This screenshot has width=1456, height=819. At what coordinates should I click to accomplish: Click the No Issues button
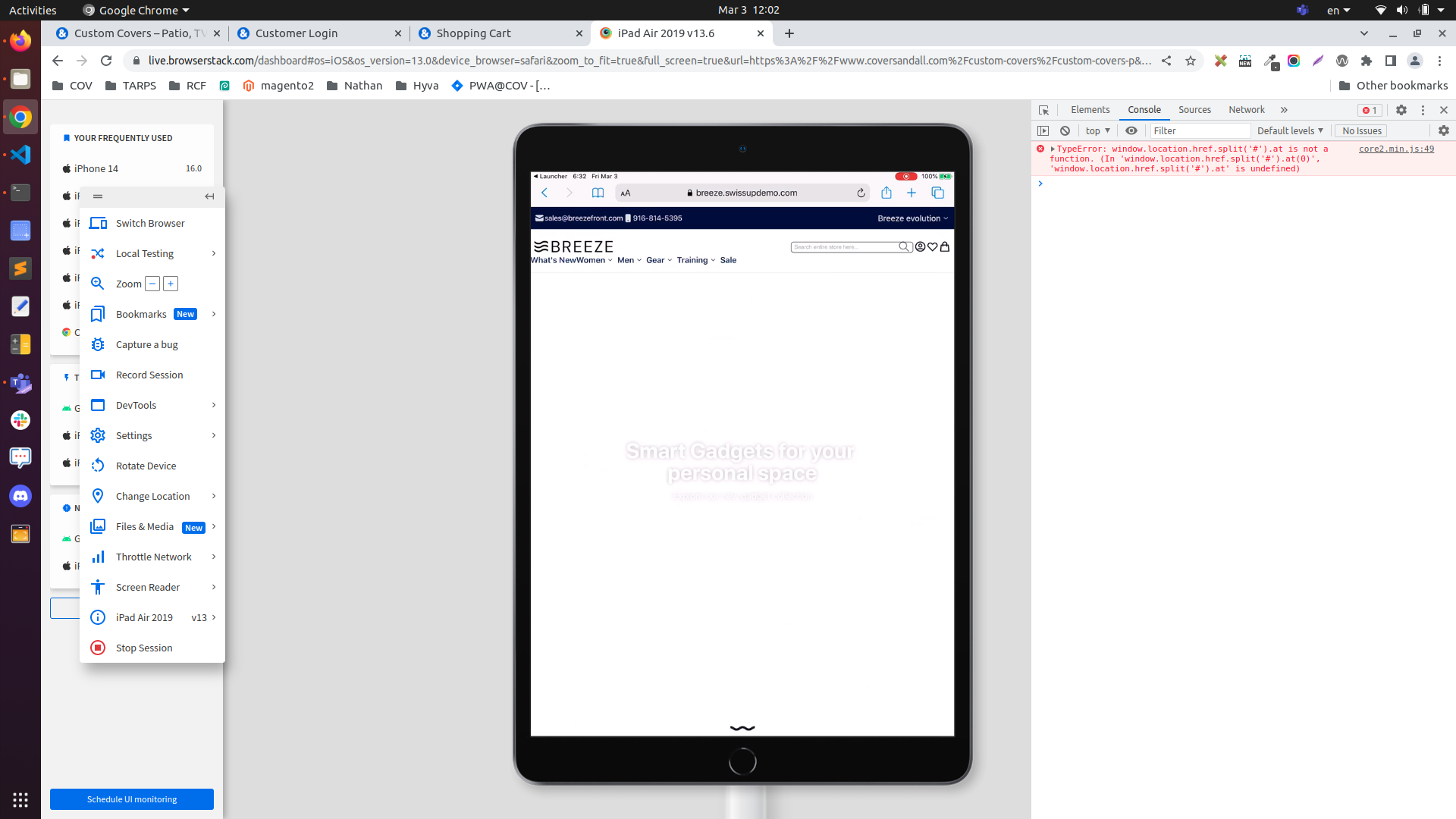1361,130
